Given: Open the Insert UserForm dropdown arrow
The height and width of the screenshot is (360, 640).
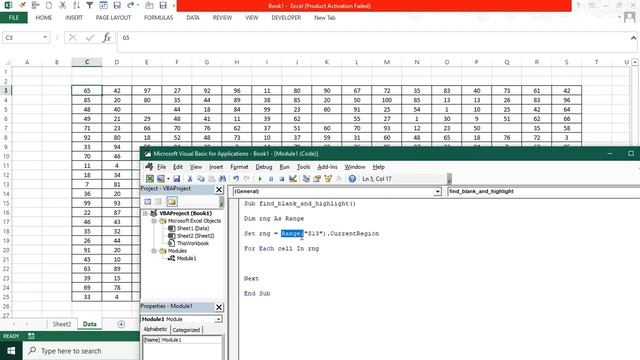Looking at the screenshot, I should (168, 179).
